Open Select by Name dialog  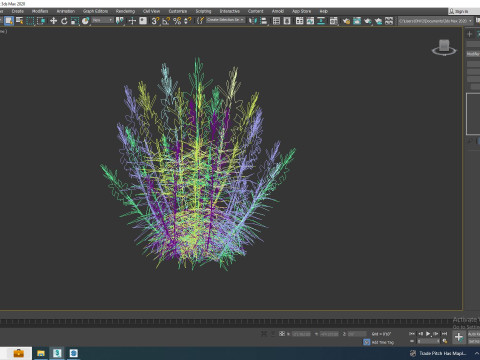pos(20,21)
